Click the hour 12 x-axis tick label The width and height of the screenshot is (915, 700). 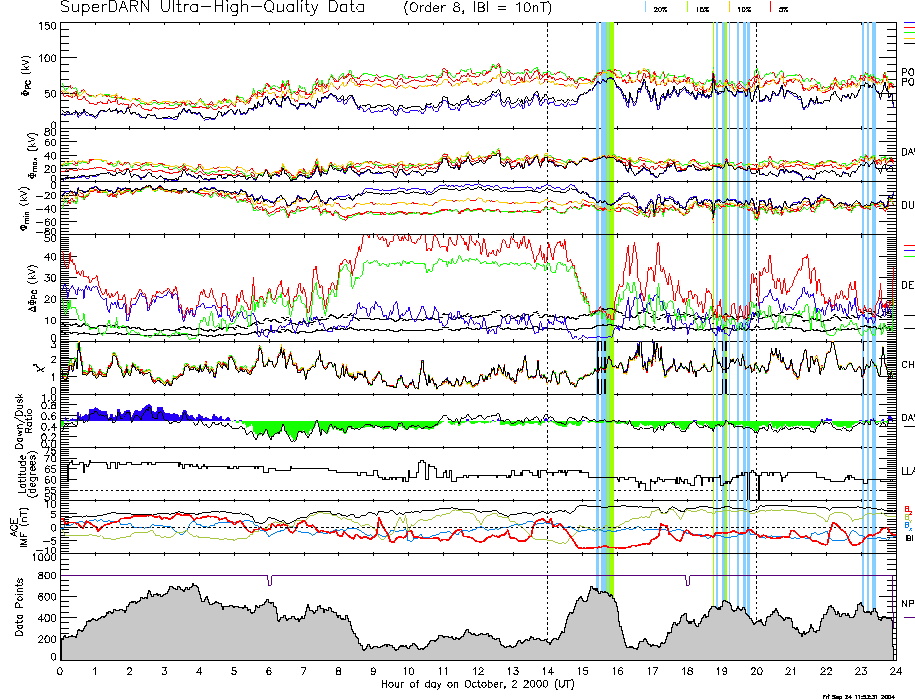pos(477,671)
